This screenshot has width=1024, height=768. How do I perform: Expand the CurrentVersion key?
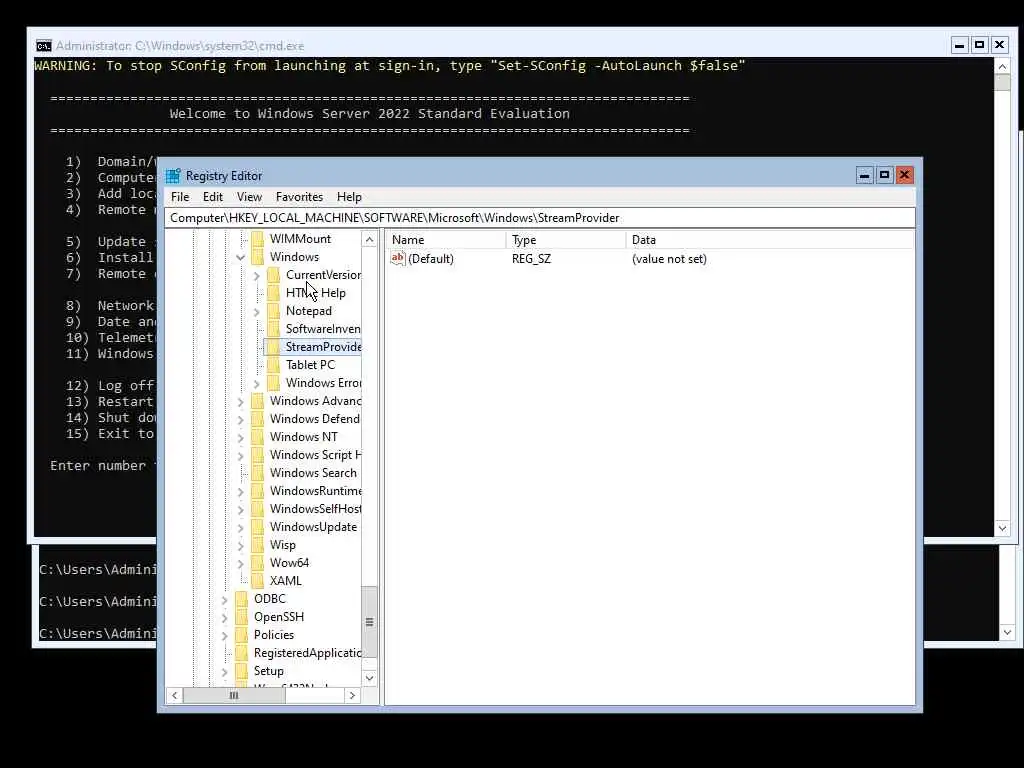257,276
